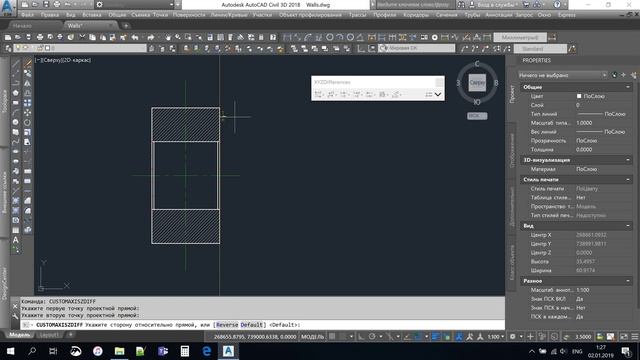
Task: Click the Cut scissors icon
Action: [x=82, y=38]
